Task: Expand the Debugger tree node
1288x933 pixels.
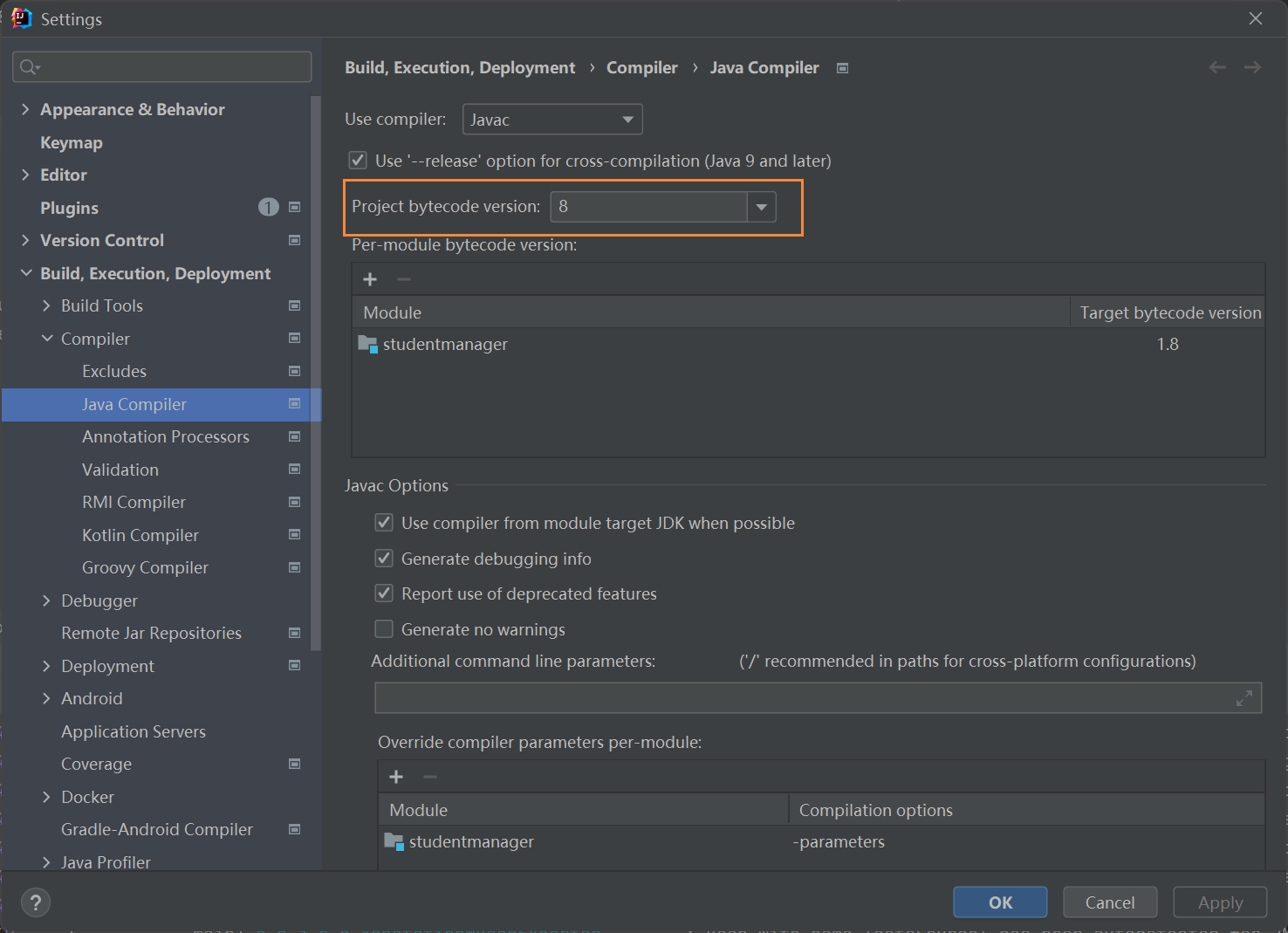Action: (x=46, y=600)
